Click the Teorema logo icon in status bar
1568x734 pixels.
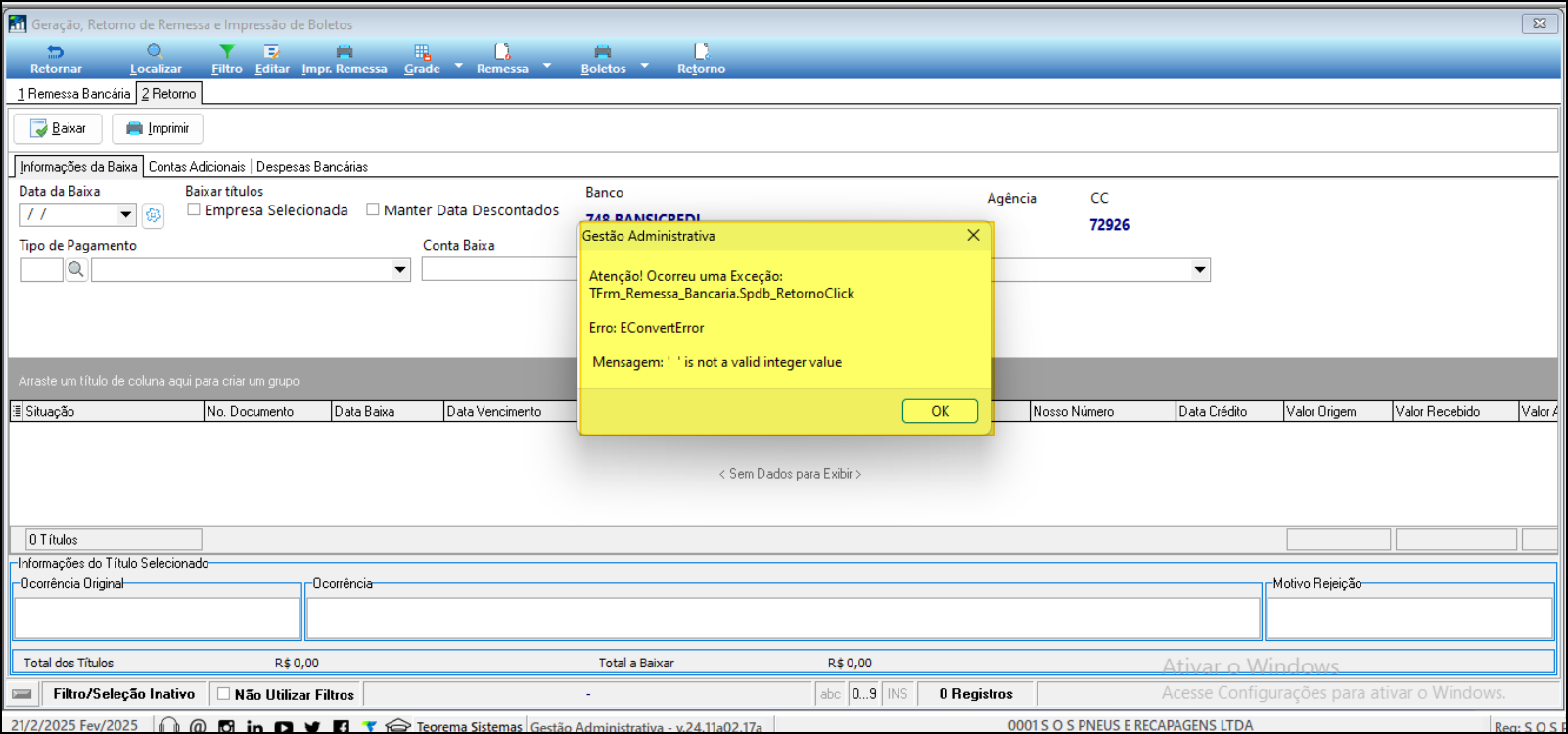369,726
